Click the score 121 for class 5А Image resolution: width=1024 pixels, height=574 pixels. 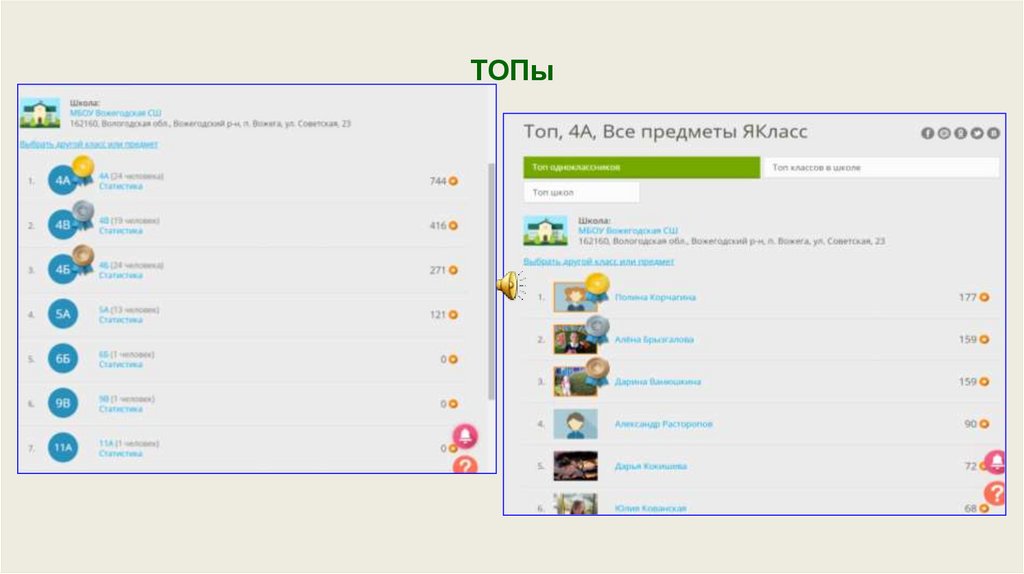coord(438,314)
